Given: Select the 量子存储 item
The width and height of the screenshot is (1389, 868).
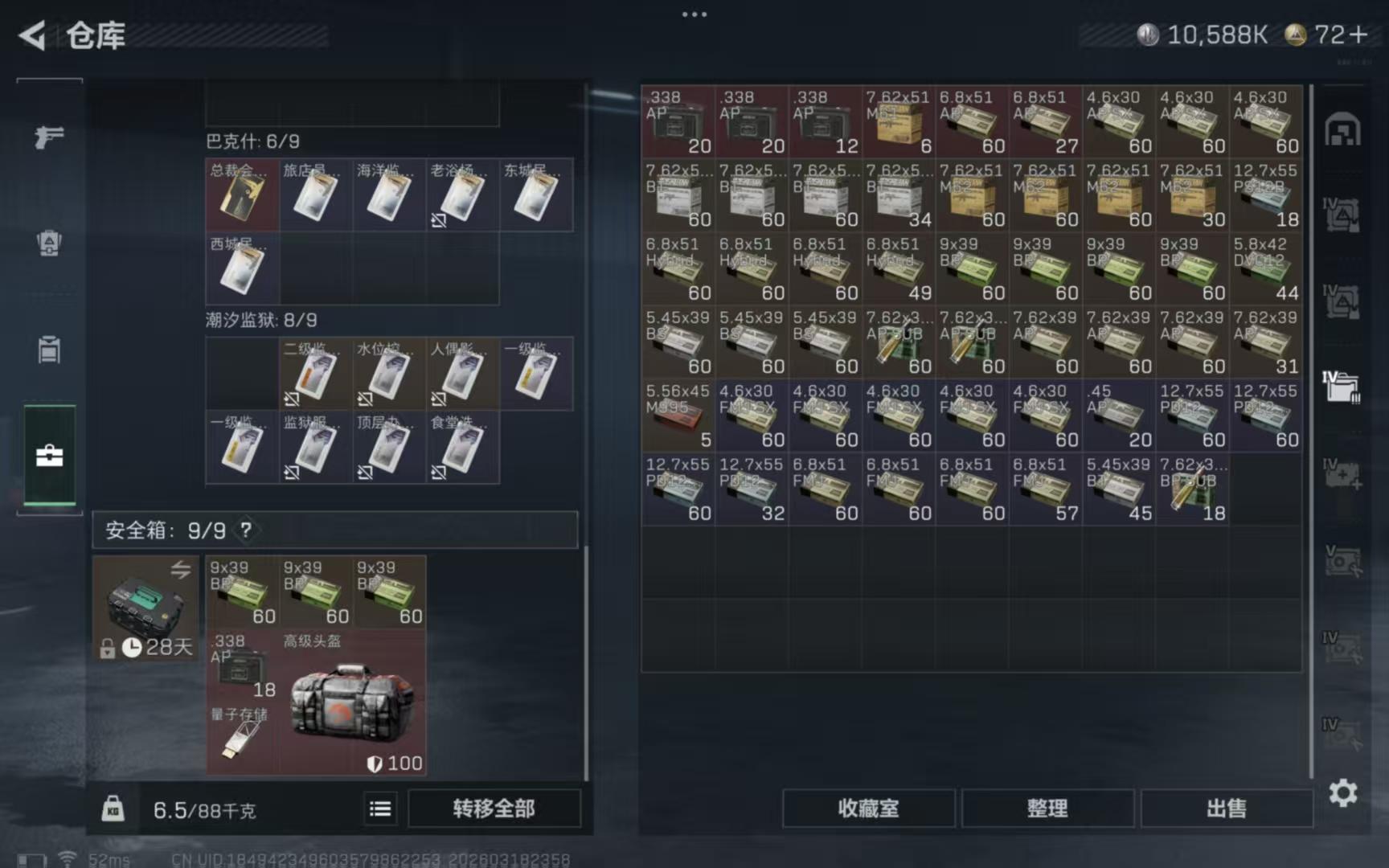Looking at the screenshot, I should coord(242,739).
